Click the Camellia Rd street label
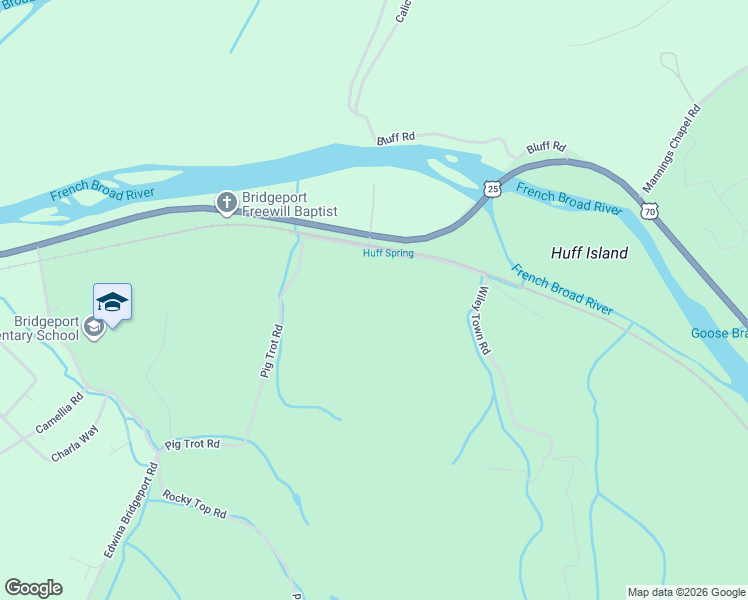The image size is (748, 600). (x=60, y=413)
